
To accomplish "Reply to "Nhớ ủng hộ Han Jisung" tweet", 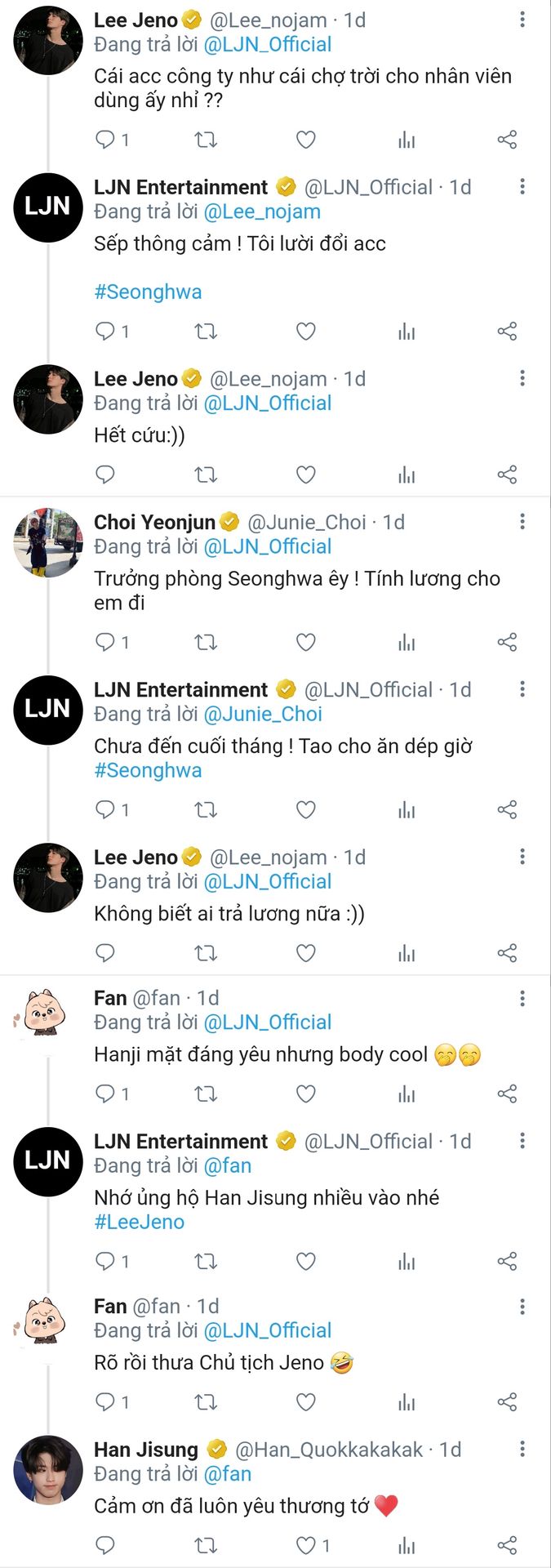I will coord(105,1261).
